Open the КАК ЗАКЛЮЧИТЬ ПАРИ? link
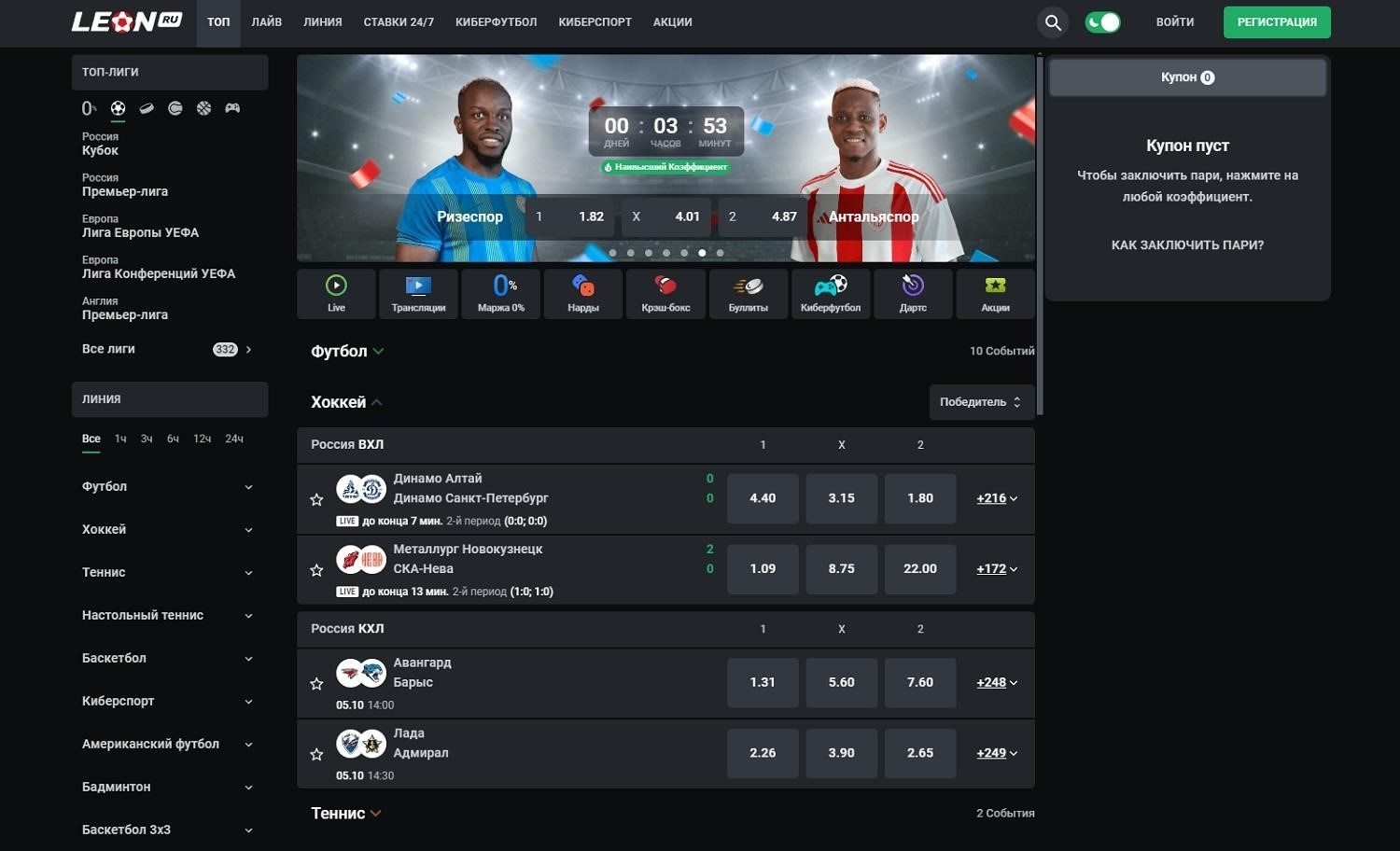Screen dimensions: 1400x851 tap(1187, 244)
